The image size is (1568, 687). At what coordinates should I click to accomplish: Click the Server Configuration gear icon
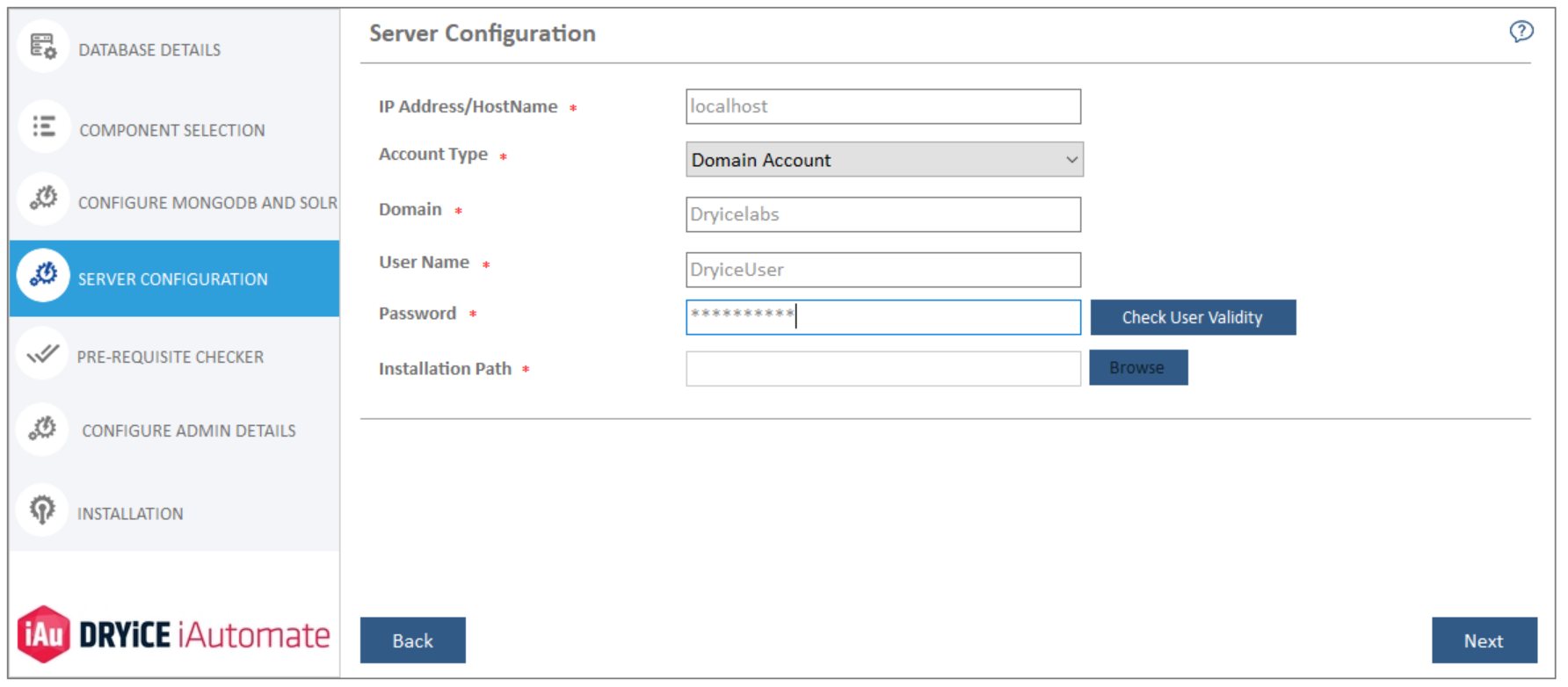click(43, 277)
